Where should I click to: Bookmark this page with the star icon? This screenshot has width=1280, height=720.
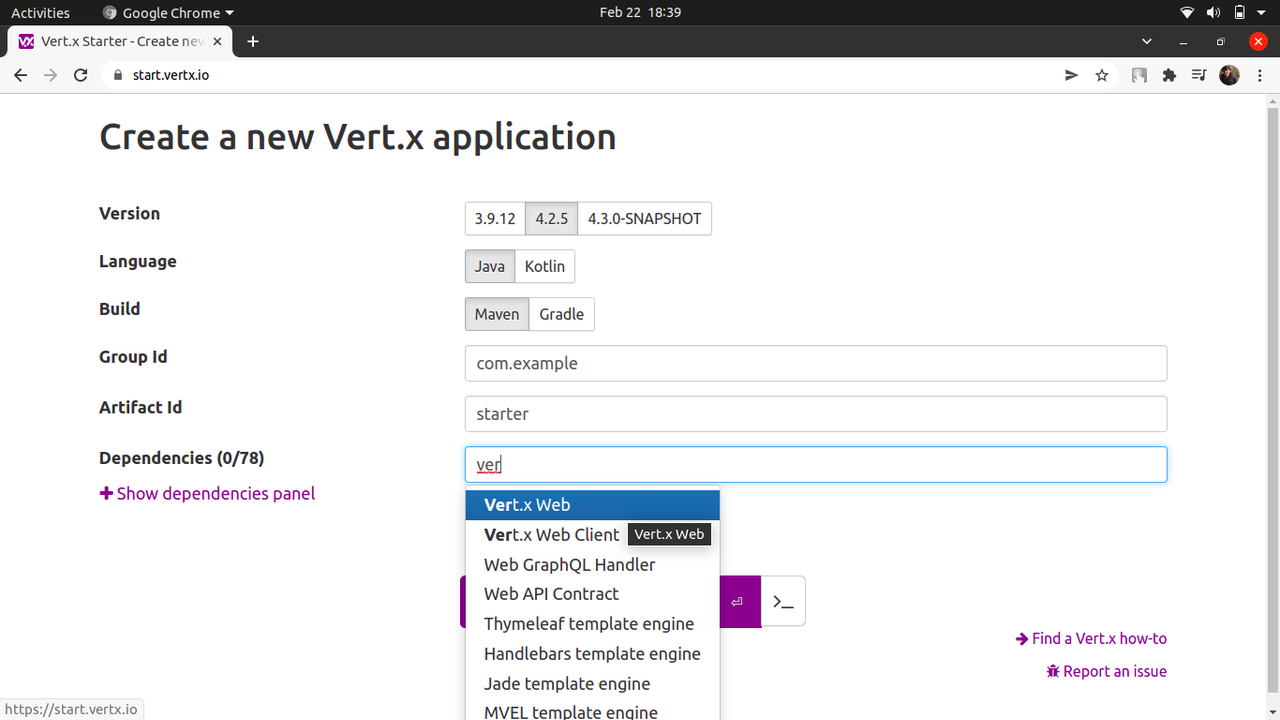(x=1101, y=74)
